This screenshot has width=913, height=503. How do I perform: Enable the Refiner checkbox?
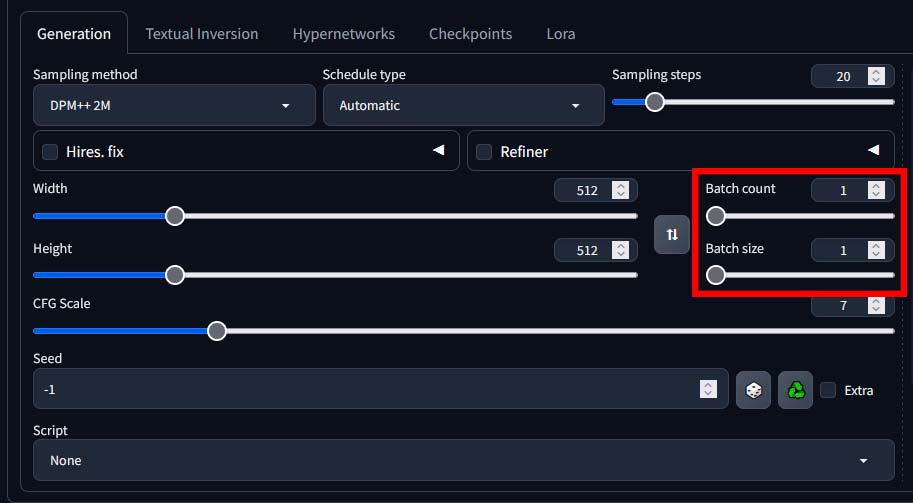[484, 152]
